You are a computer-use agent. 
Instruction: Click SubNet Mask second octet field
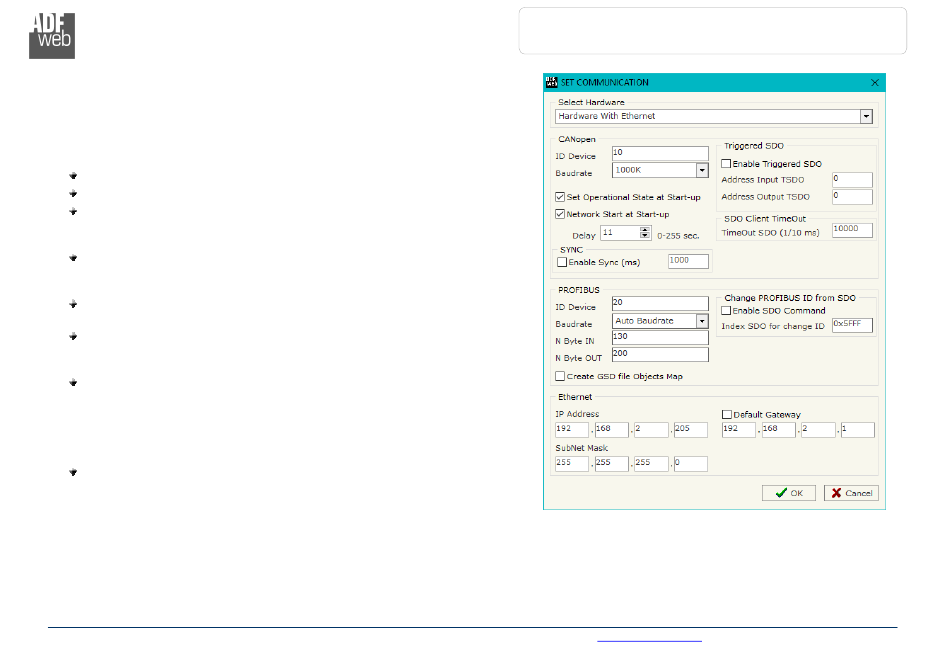(x=611, y=463)
